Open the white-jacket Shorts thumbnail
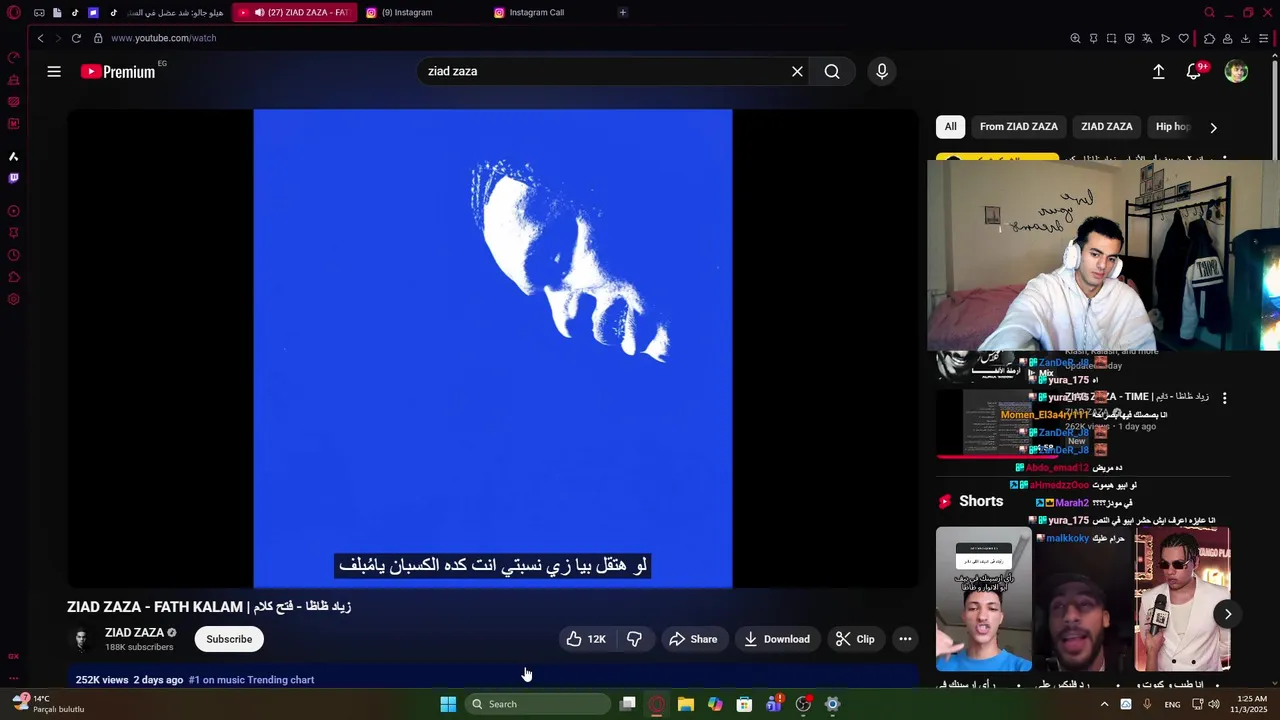Image resolution: width=1280 pixels, height=720 pixels. (x=1182, y=599)
